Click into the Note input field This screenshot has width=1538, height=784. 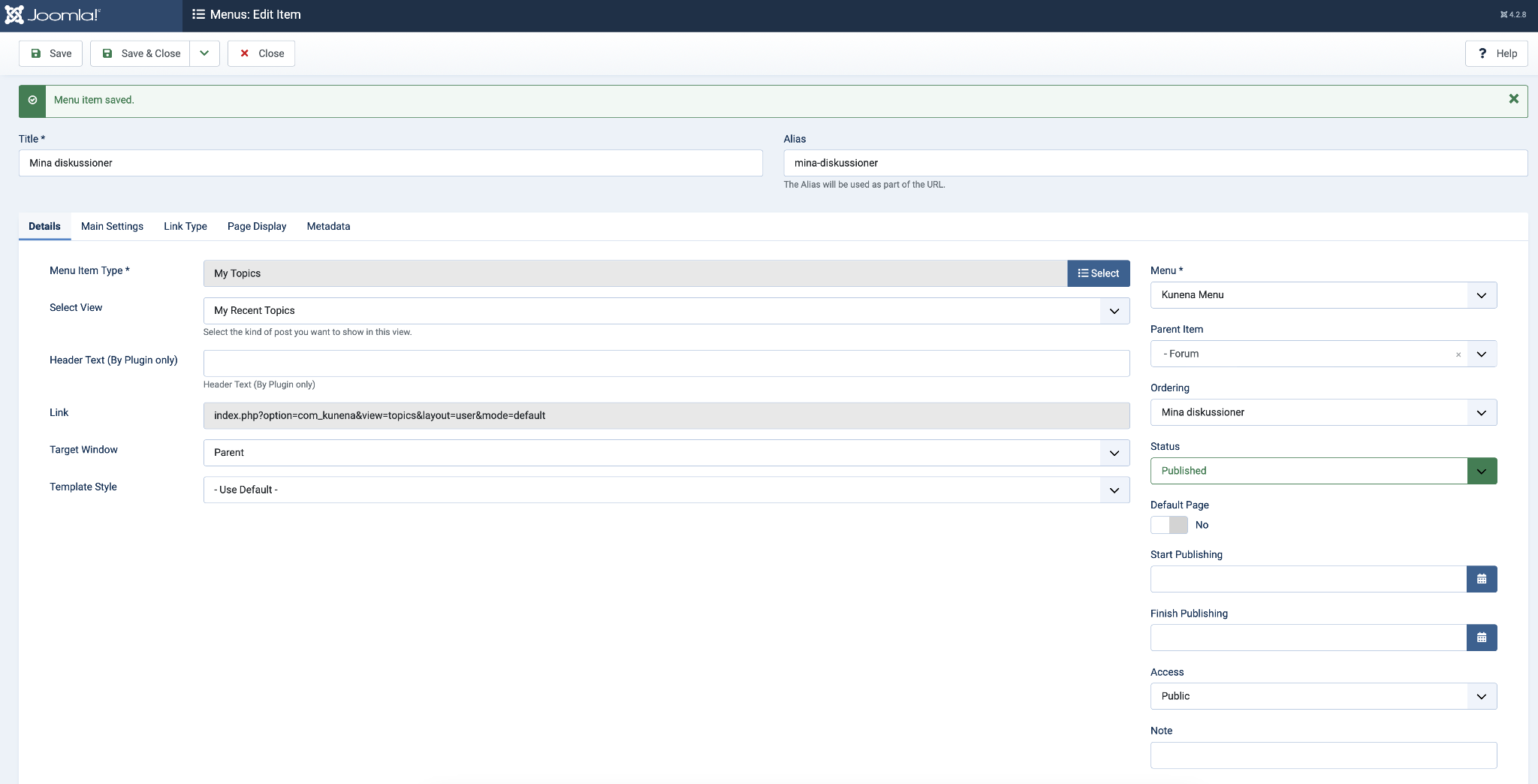pos(1322,755)
